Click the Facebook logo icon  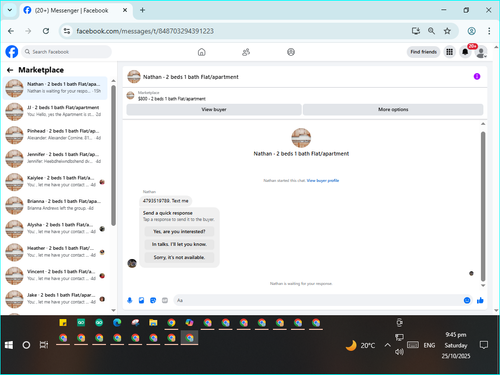click(x=12, y=52)
